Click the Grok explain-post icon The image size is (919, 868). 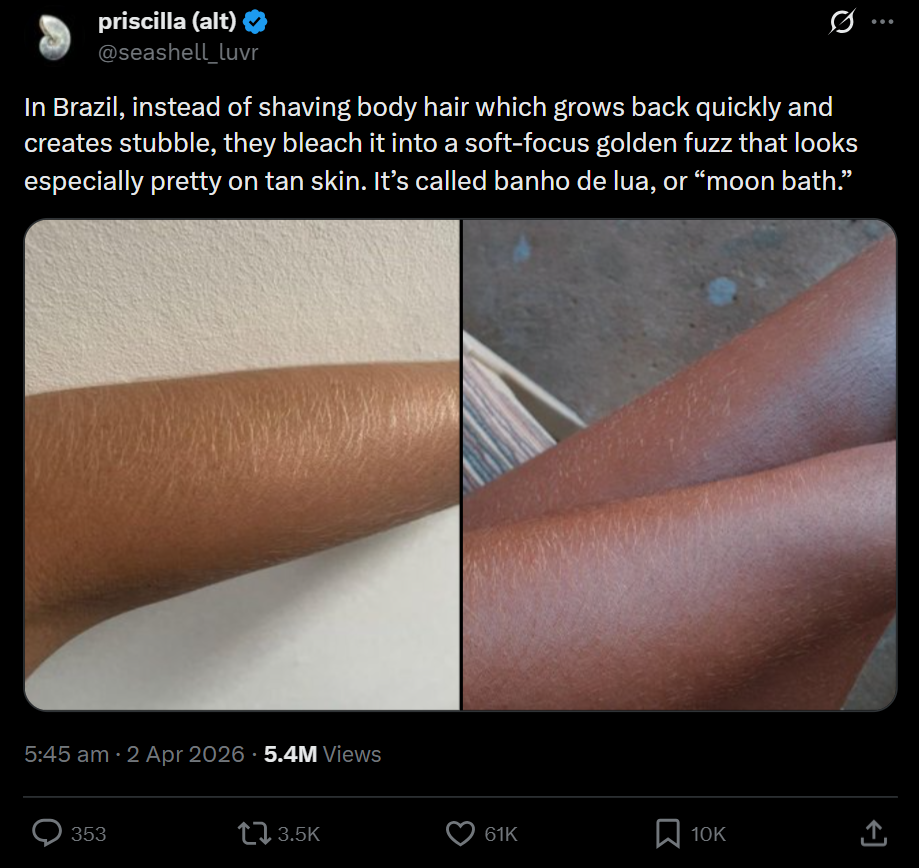(842, 22)
